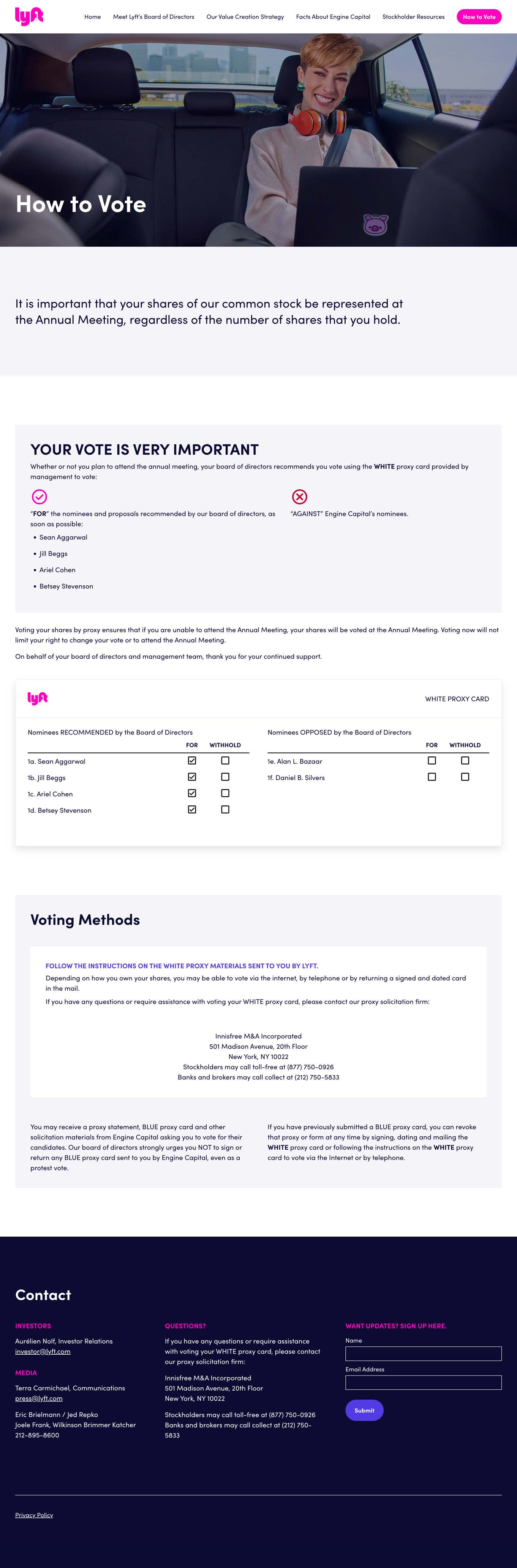
Task: Click the red X circle icon
Action: (x=300, y=497)
